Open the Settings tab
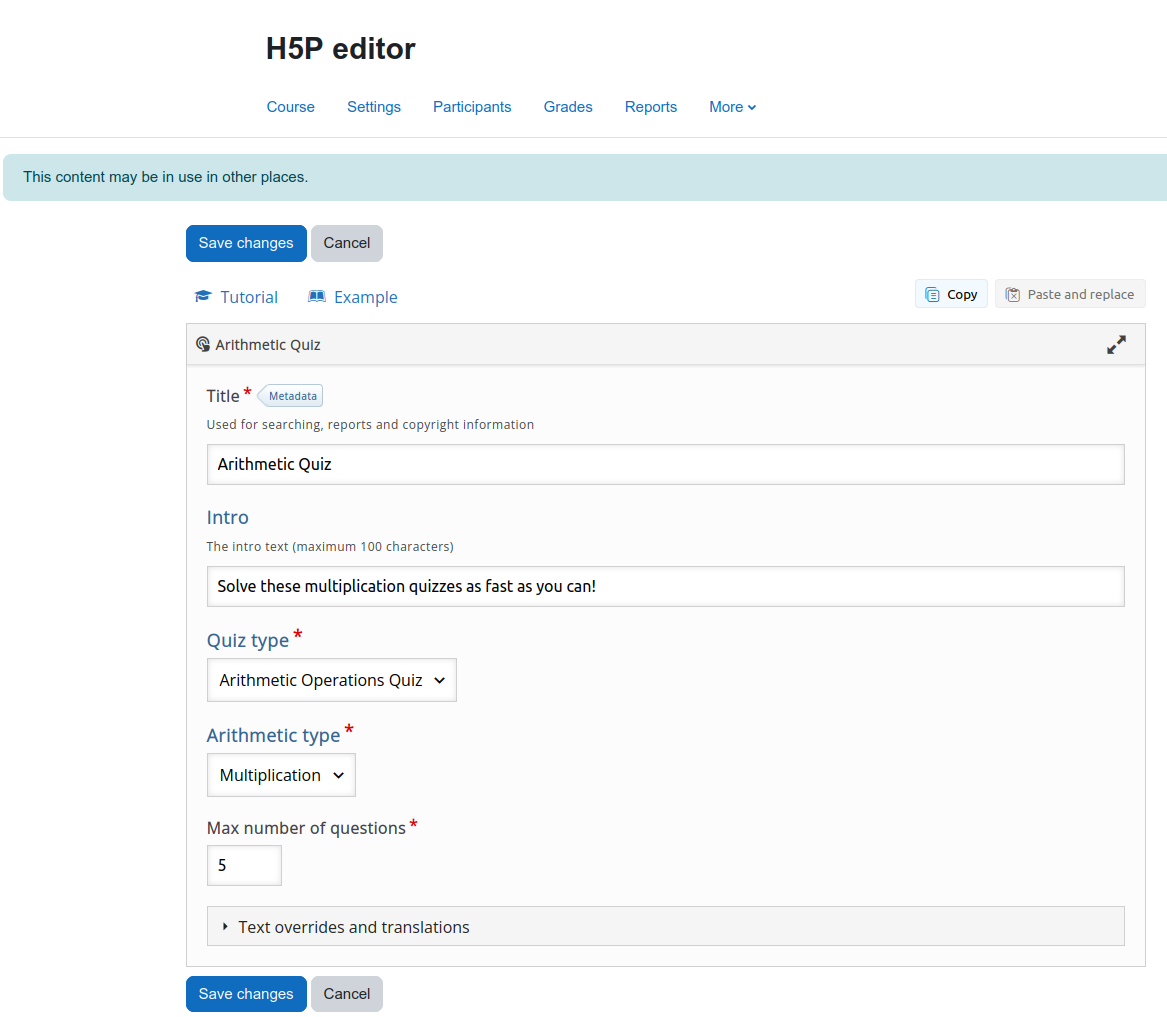 click(374, 107)
